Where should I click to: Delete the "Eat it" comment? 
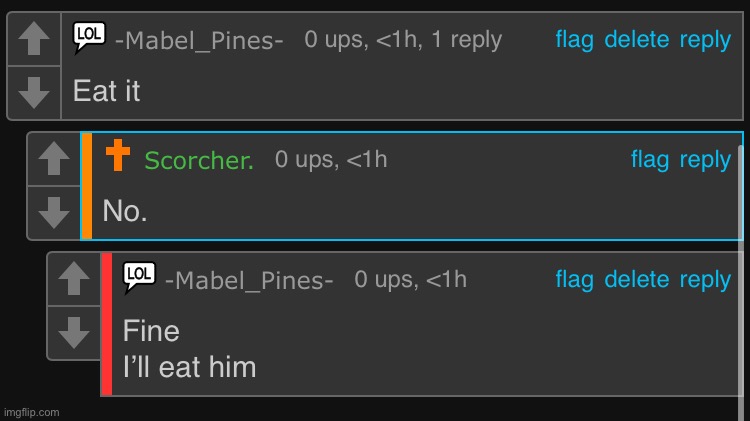(x=637, y=40)
